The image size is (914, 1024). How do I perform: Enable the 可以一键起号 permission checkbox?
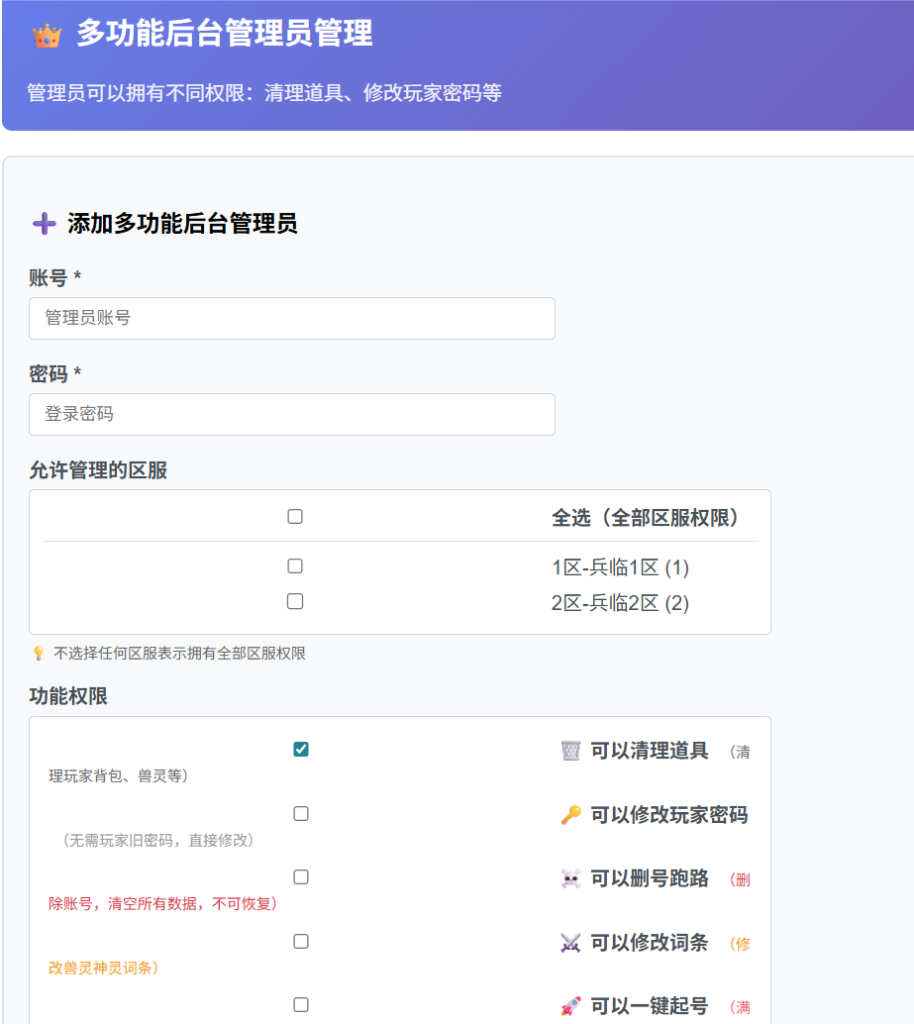click(301, 1004)
